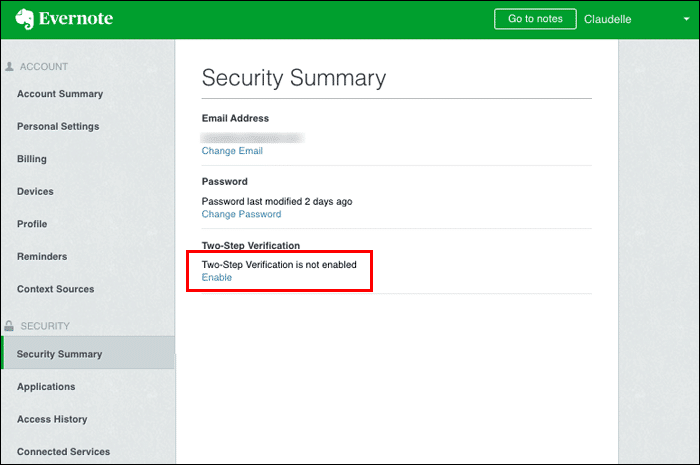Click the ACCOUNT section header person icon
The width and height of the screenshot is (700, 465).
(9, 66)
